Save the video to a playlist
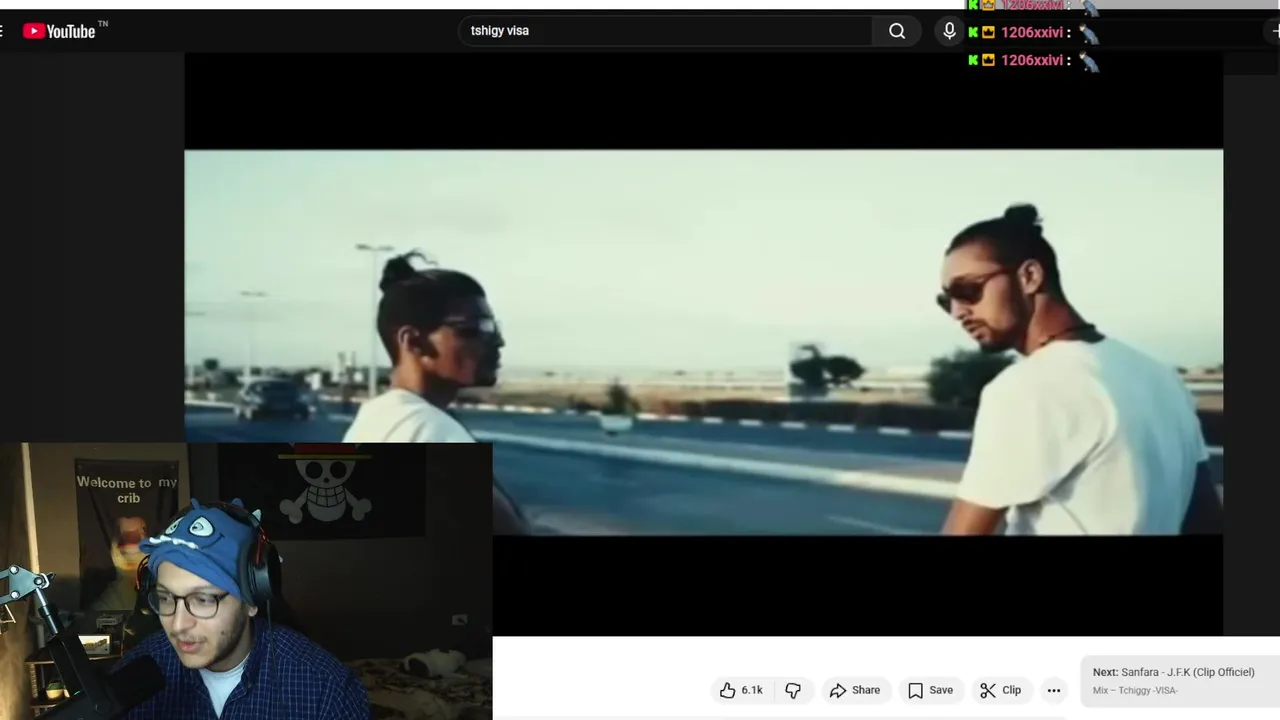The height and width of the screenshot is (720, 1280). (x=930, y=690)
